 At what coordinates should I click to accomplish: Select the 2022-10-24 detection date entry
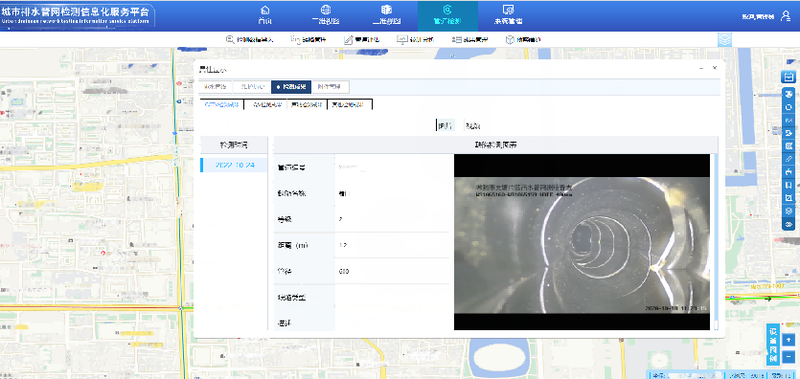click(234, 165)
